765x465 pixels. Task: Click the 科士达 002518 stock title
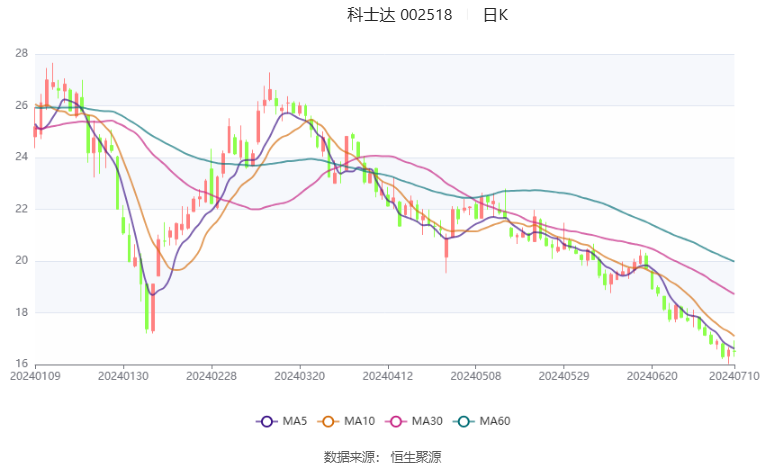pos(399,15)
